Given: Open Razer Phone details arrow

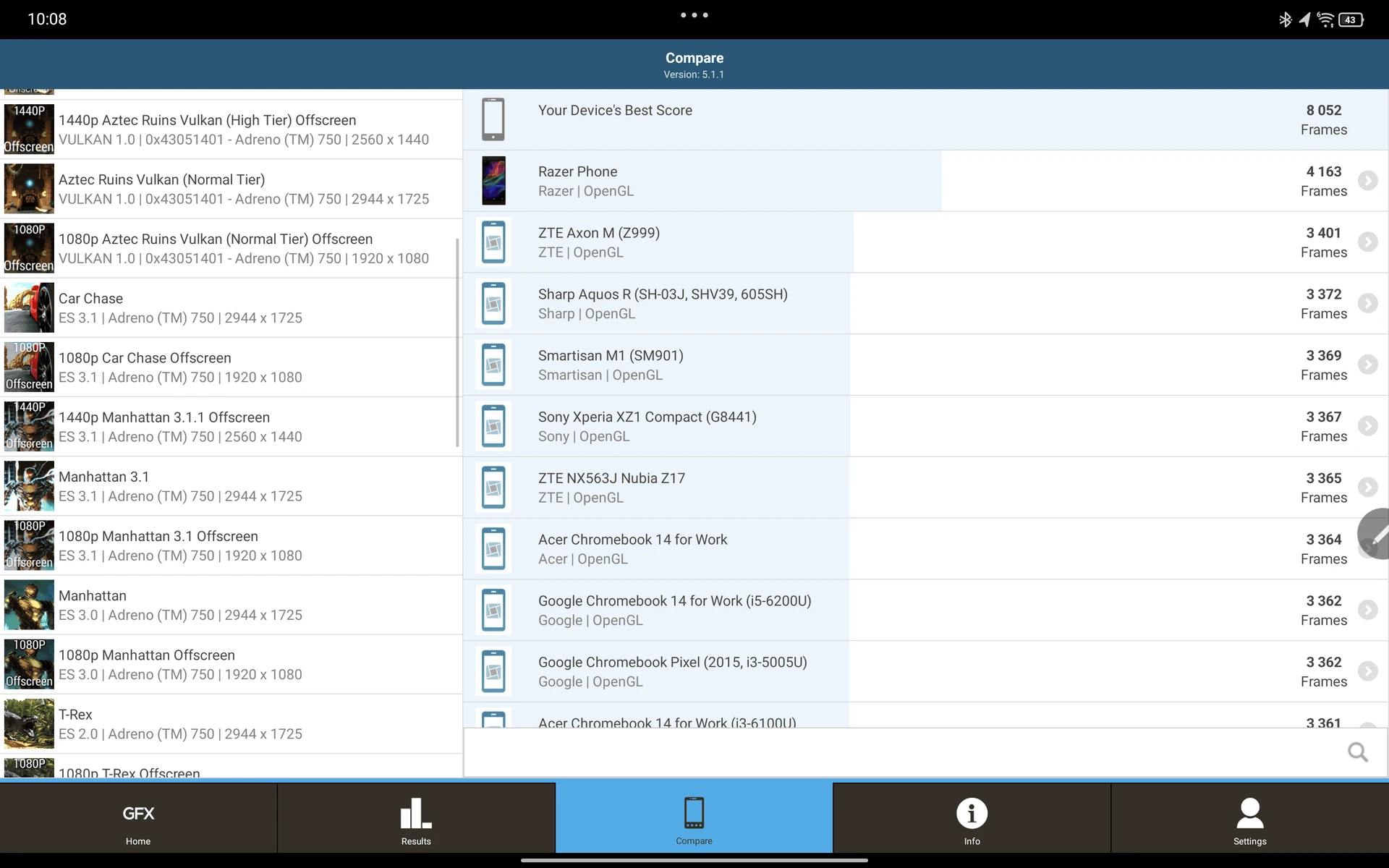Looking at the screenshot, I should (1367, 180).
